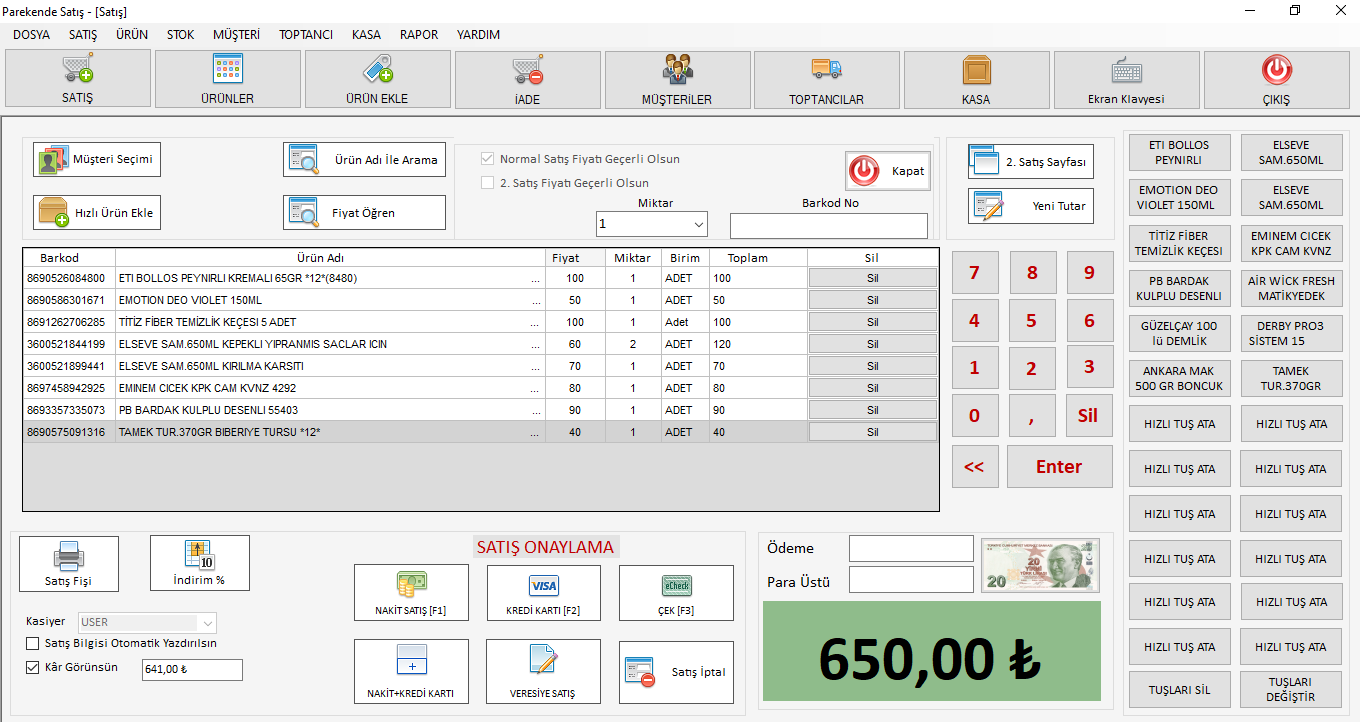
Task: Click the Yeni Tutar button
Action: (1031, 206)
